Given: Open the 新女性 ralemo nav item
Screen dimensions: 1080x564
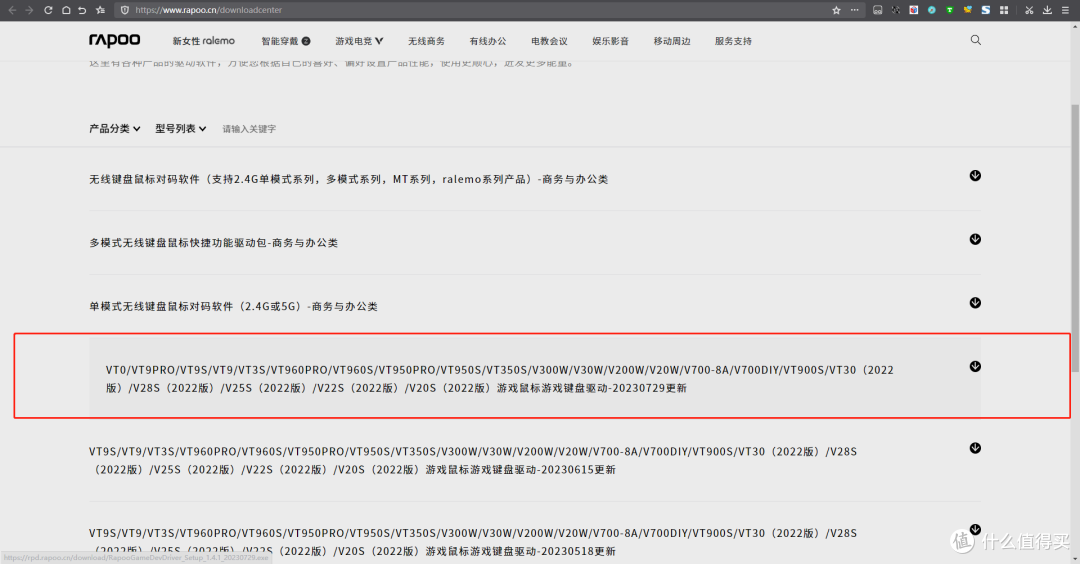Looking at the screenshot, I should [203, 41].
